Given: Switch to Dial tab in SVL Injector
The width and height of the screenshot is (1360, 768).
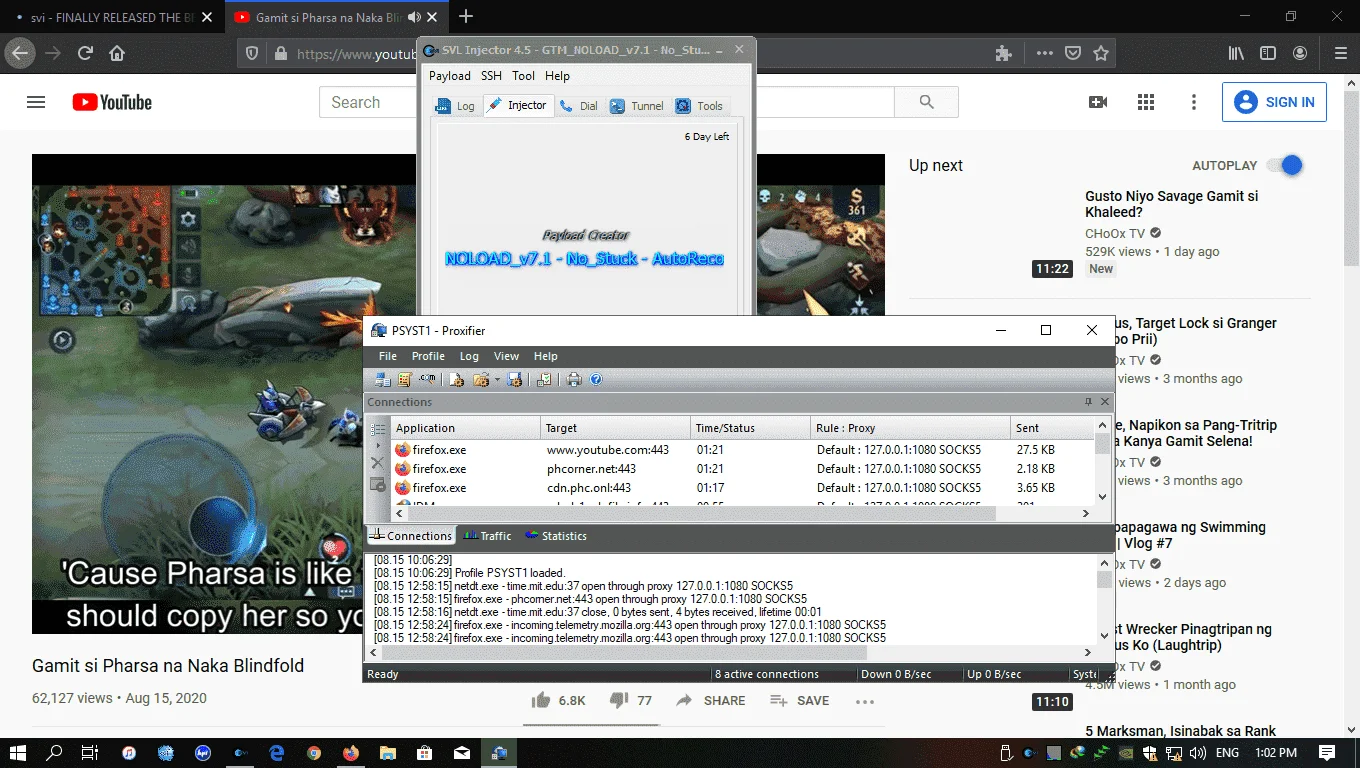Looking at the screenshot, I should 579,106.
